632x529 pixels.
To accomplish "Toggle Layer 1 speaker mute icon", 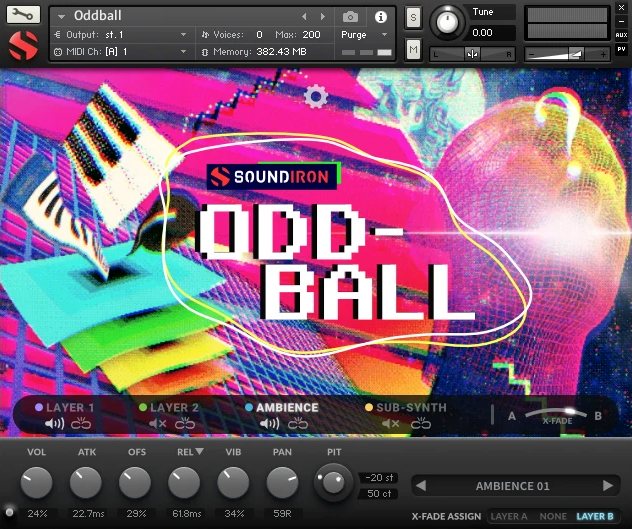I will 54,424.
